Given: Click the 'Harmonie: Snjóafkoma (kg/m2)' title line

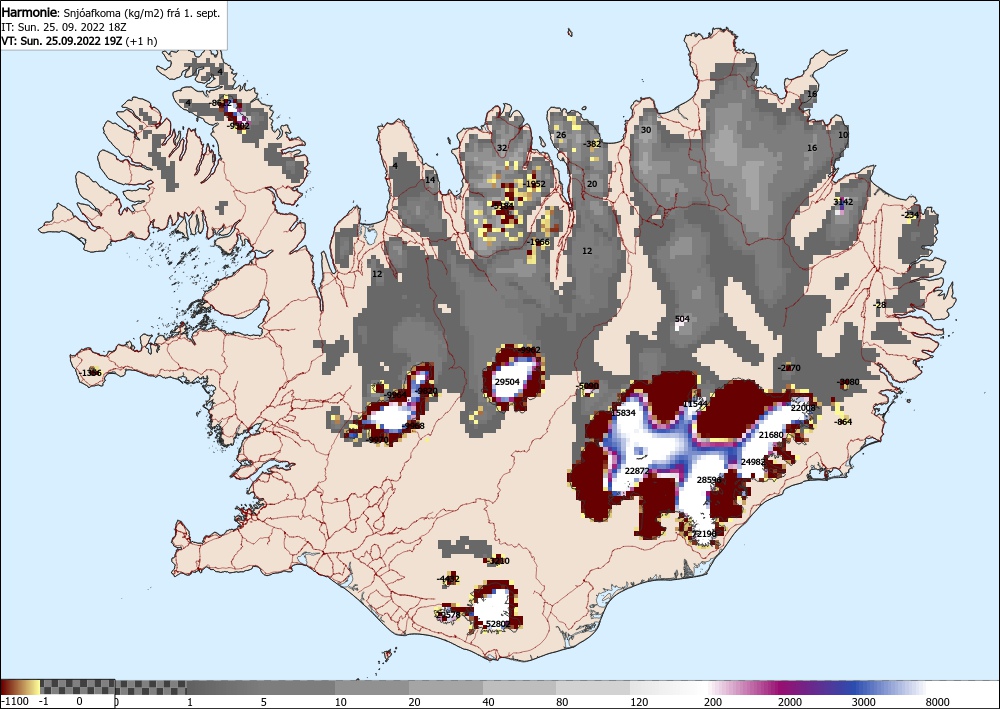Looking at the screenshot, I should click(x=111, y=13).
